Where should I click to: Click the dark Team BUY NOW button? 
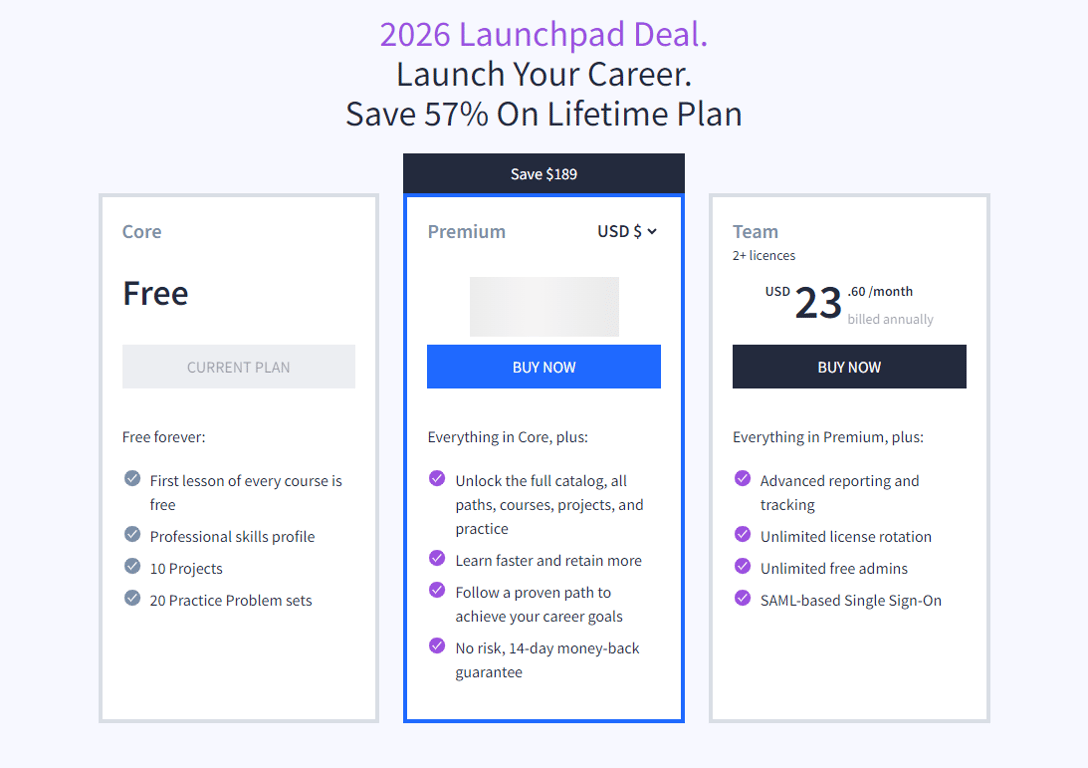pyautogui.click(x=849, y=366)
